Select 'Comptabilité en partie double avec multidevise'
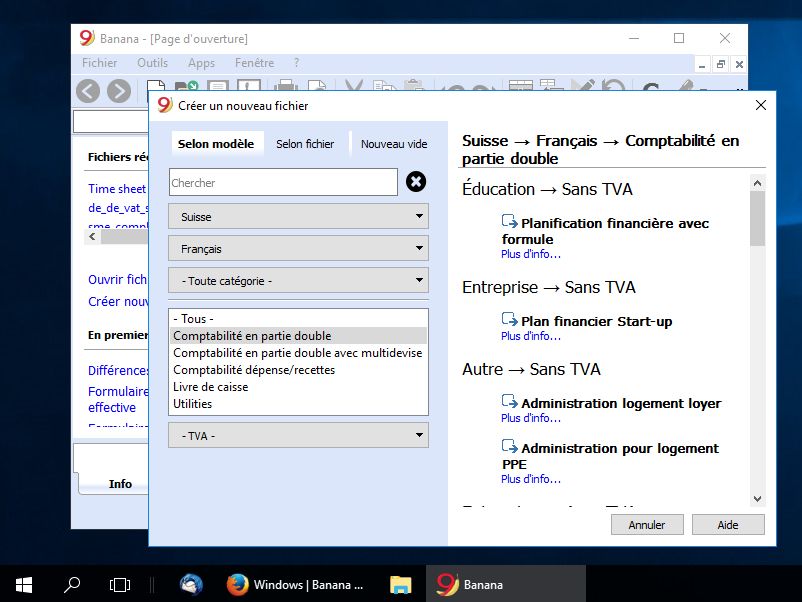 (x=298, y=352)
